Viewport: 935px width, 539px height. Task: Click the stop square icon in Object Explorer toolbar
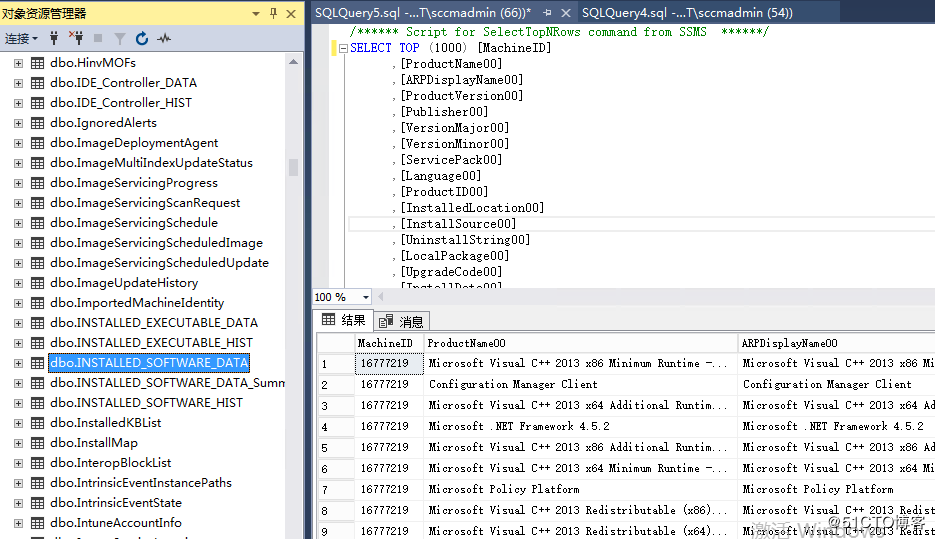pyautogui.click(x=98, y=39)
